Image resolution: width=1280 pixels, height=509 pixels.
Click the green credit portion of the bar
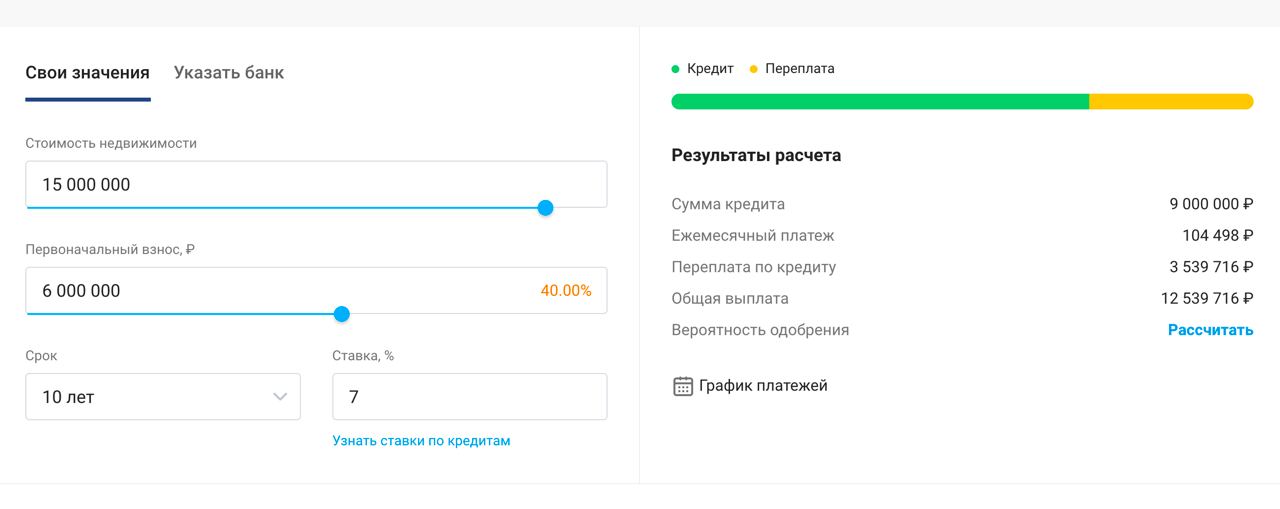(880, 101)
